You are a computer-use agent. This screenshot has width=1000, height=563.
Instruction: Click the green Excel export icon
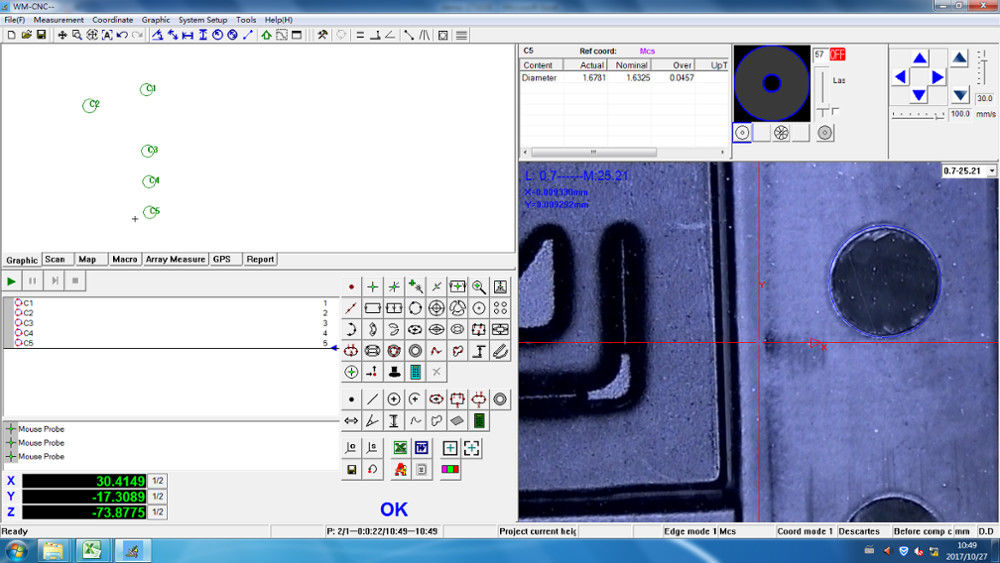[400, 448]
